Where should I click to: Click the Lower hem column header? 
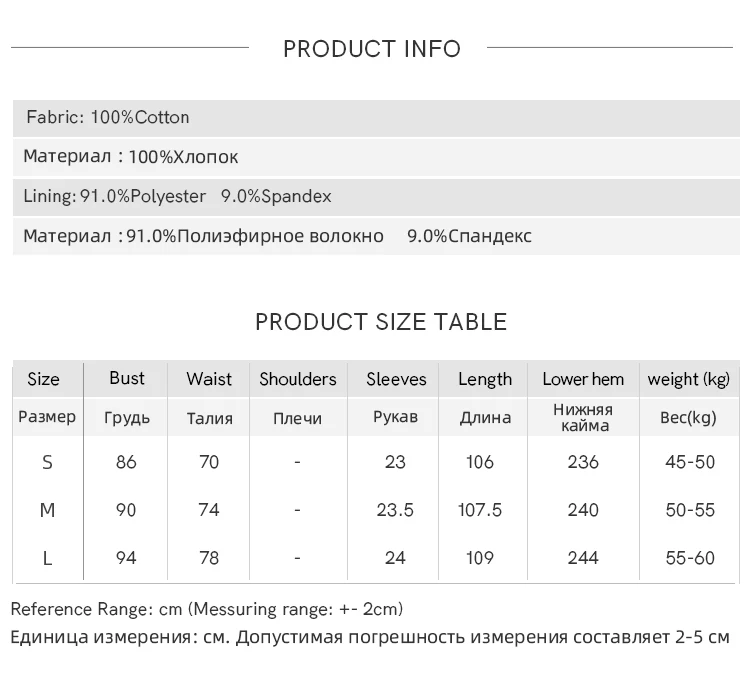pyautogui.click(x=583, y=379)
